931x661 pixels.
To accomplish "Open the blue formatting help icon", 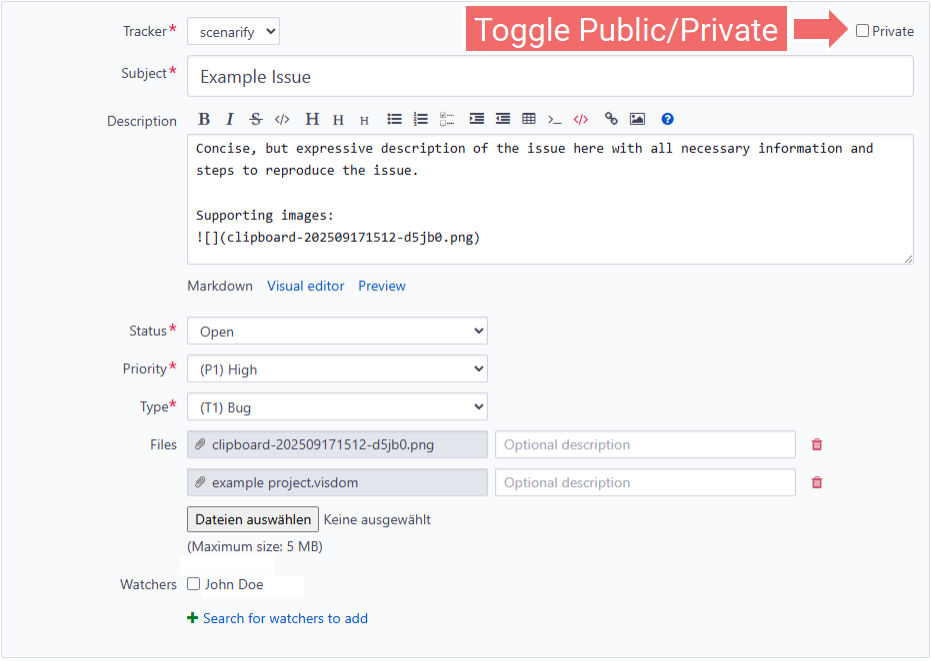I will tap(667, 119).
